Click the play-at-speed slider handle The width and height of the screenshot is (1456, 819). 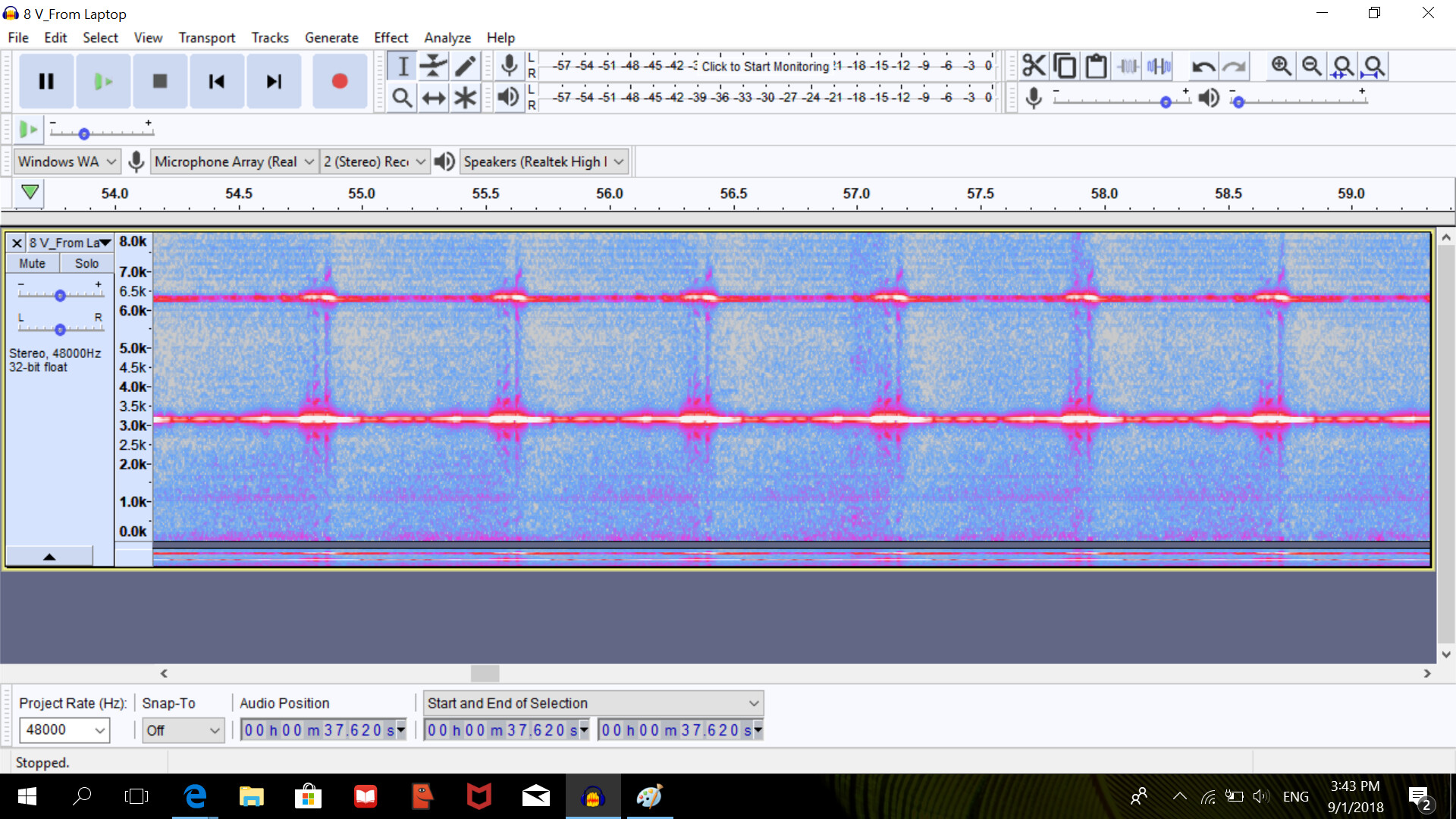[x=84, y=134]
